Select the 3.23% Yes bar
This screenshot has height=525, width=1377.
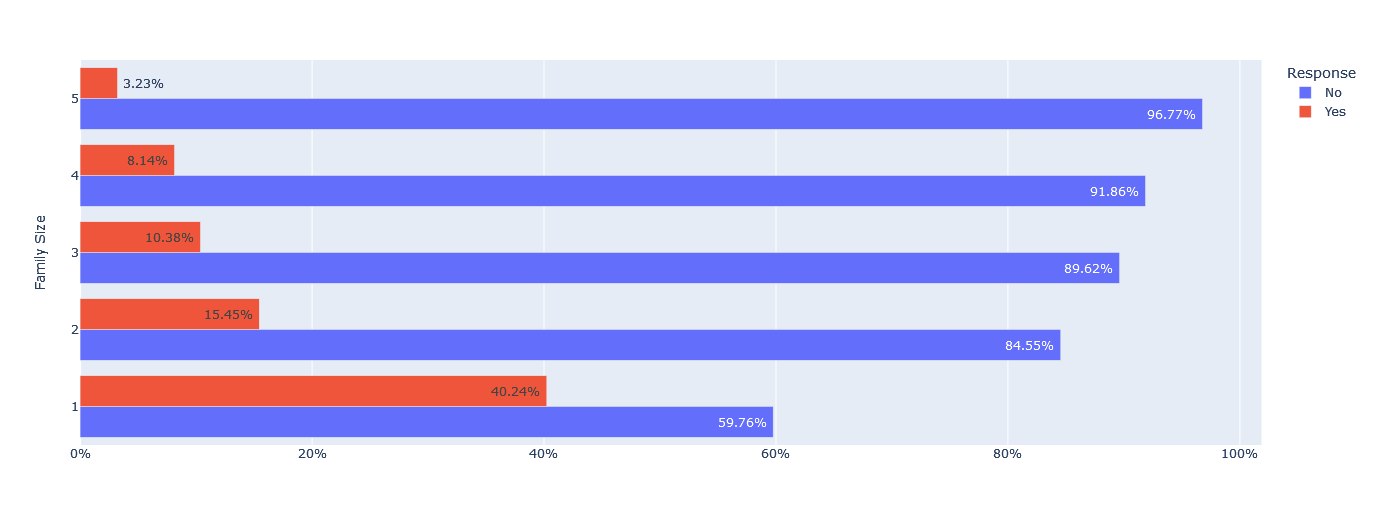(98, 83)
